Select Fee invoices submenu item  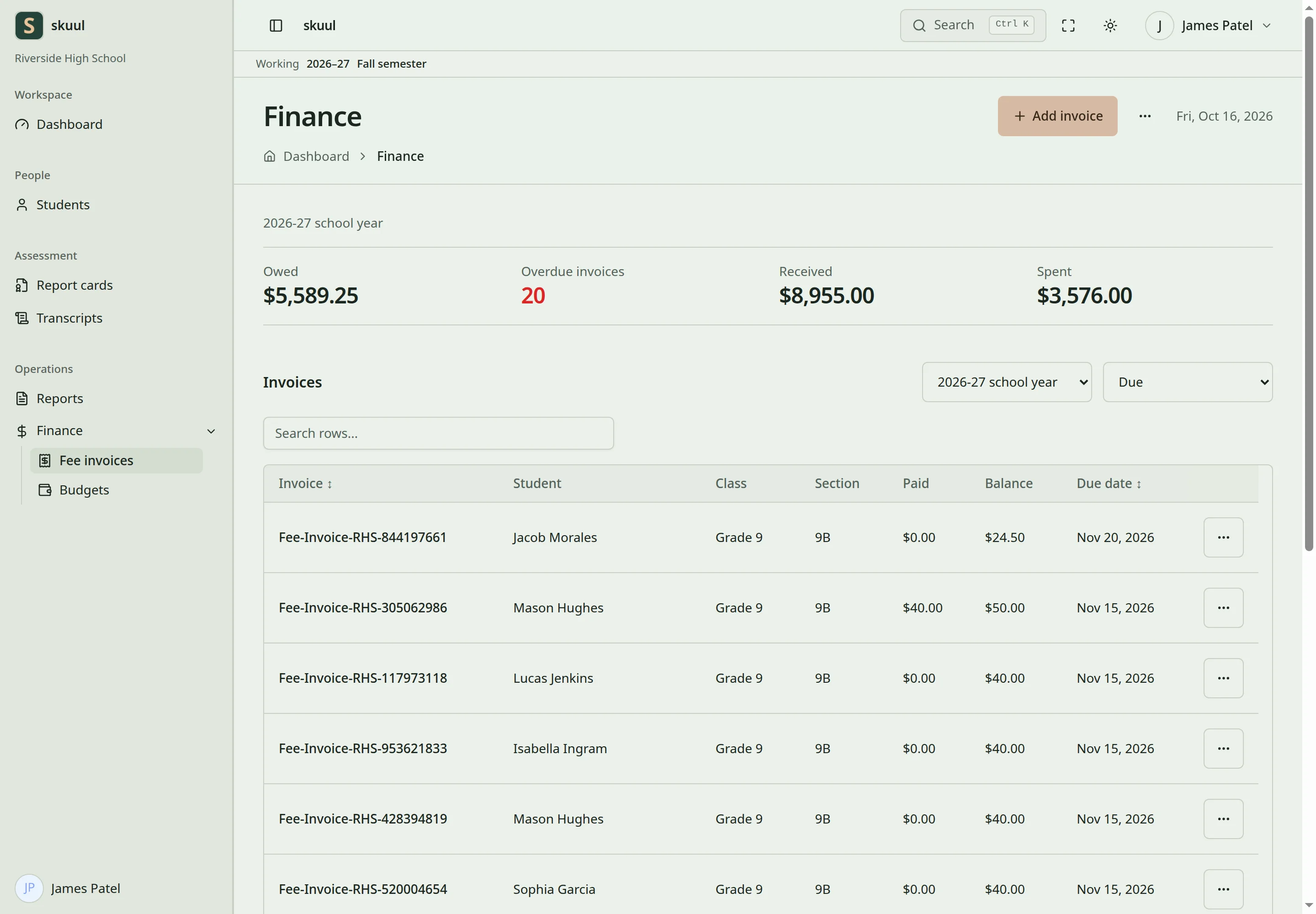(x=116, y=461)
